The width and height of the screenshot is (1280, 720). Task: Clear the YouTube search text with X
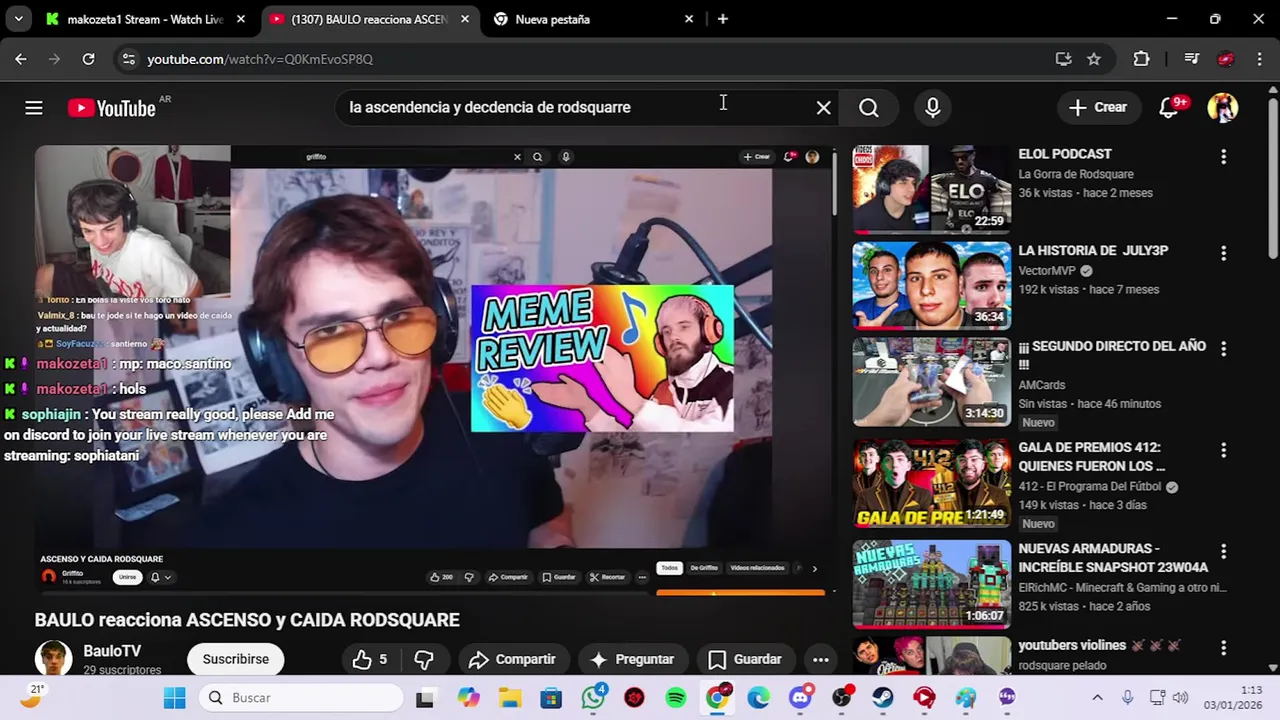823,108
